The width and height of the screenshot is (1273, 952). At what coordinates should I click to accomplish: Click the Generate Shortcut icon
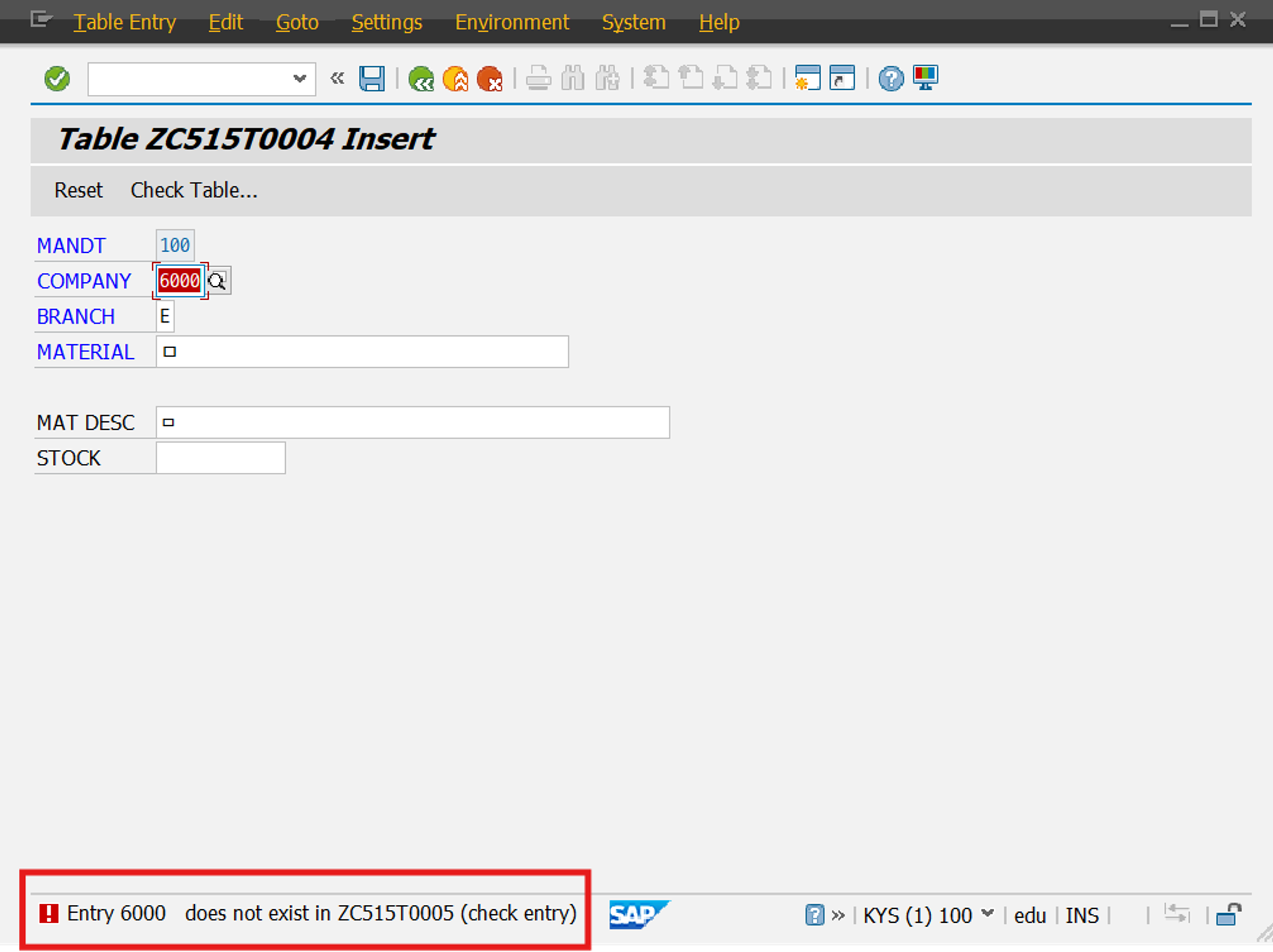842,79
